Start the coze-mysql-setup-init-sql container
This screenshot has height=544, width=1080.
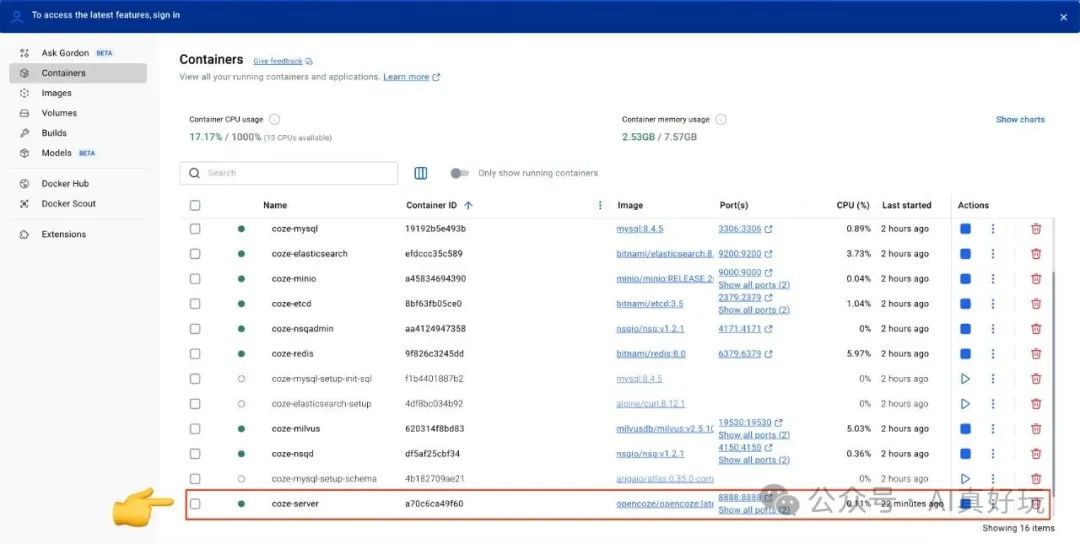coord(965,379)
